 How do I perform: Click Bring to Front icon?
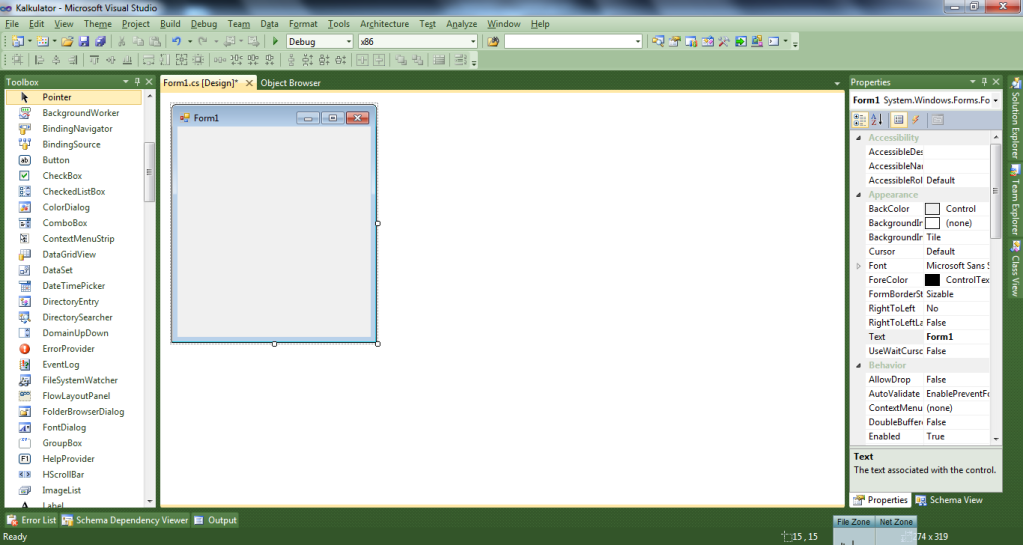(401, 60)
